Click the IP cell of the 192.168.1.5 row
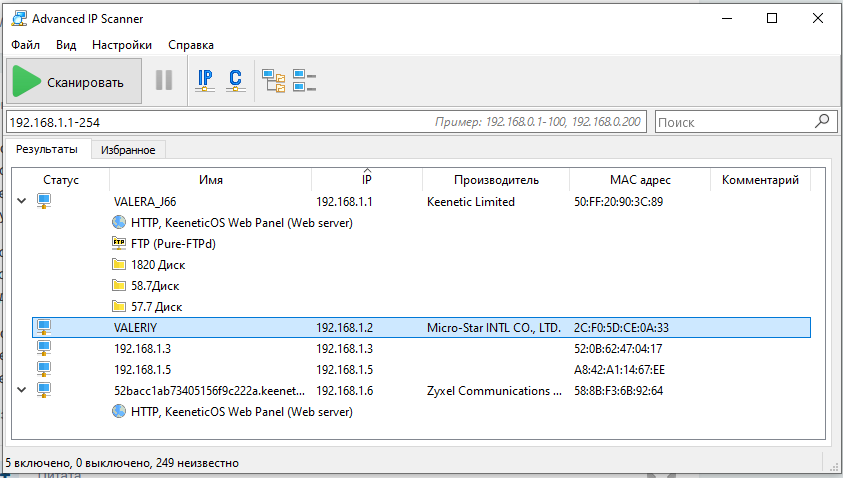The height and width of the screenshot is (478, 843). click(344, 369)
